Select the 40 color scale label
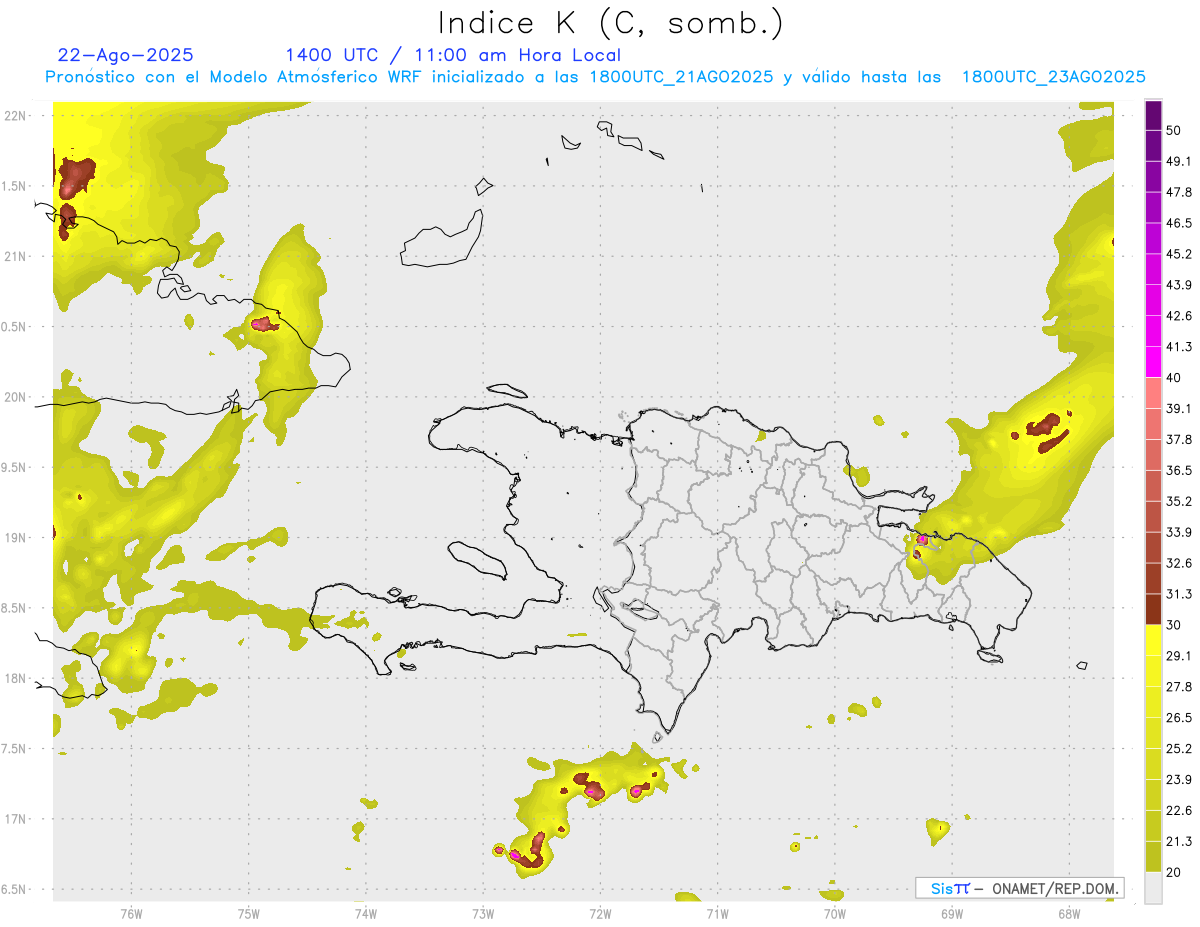 (x=1174, y=378)
